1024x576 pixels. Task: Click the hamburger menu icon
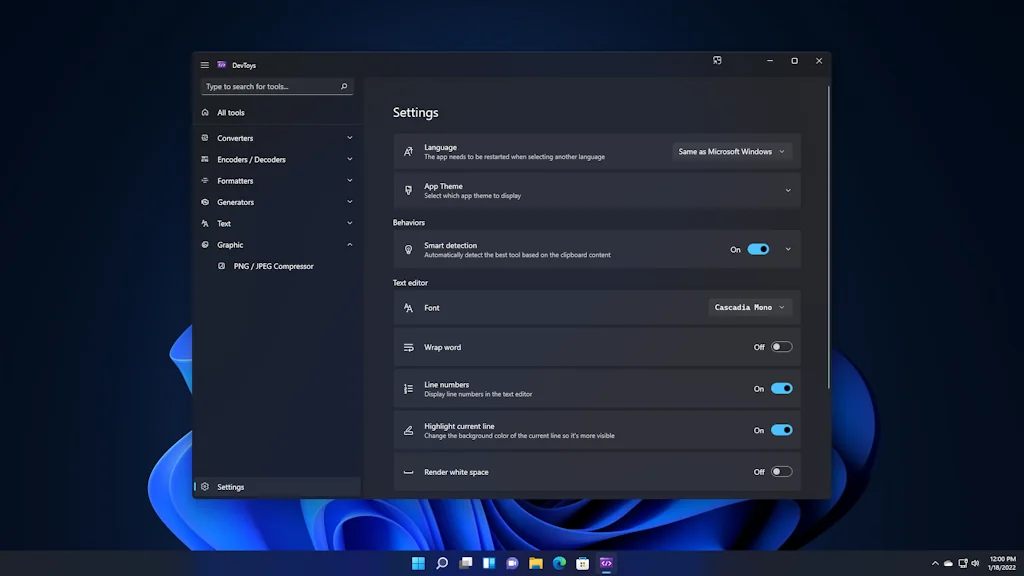click(x=205, y=65)
